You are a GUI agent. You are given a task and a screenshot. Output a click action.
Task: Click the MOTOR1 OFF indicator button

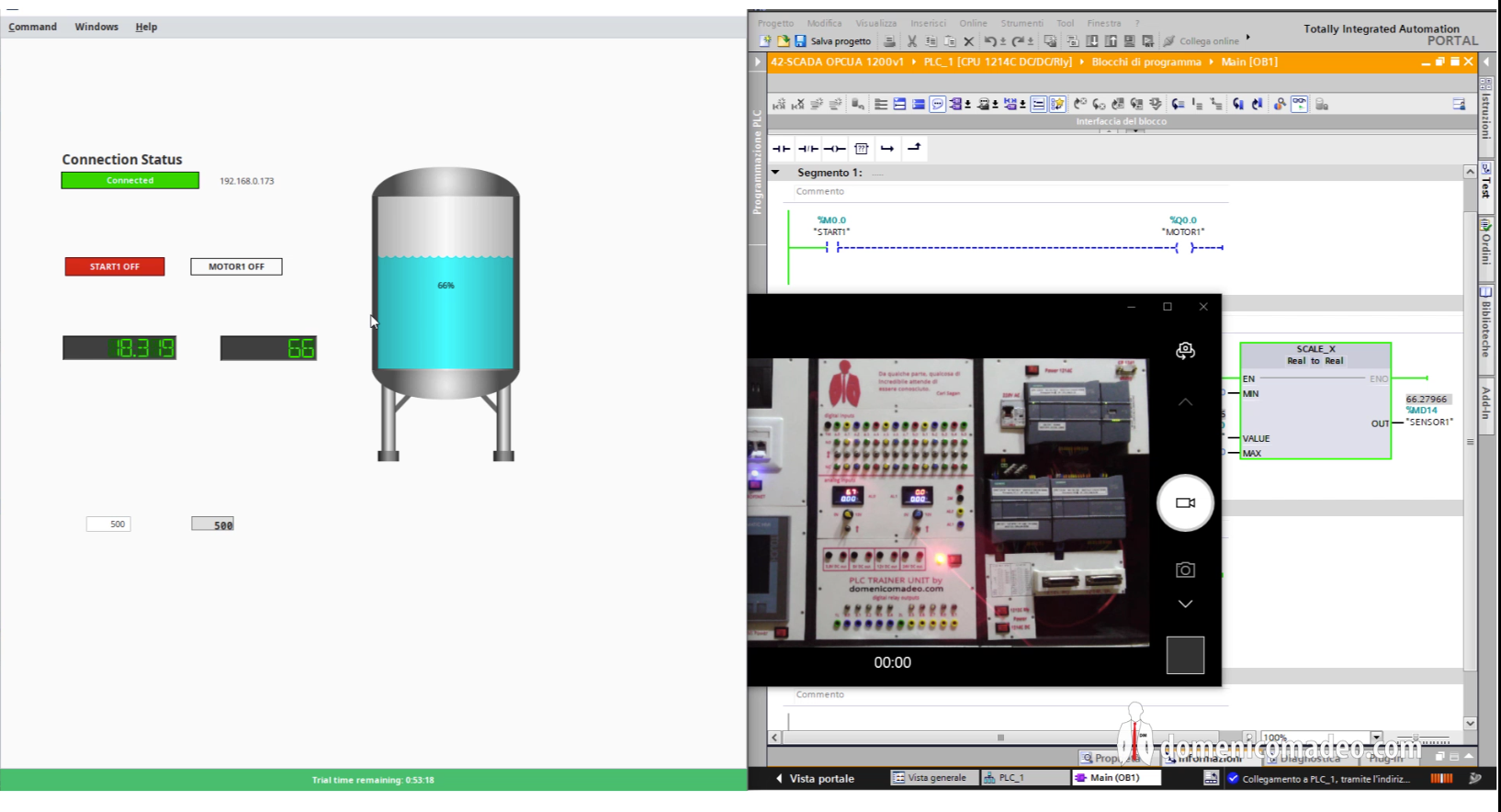236,266
